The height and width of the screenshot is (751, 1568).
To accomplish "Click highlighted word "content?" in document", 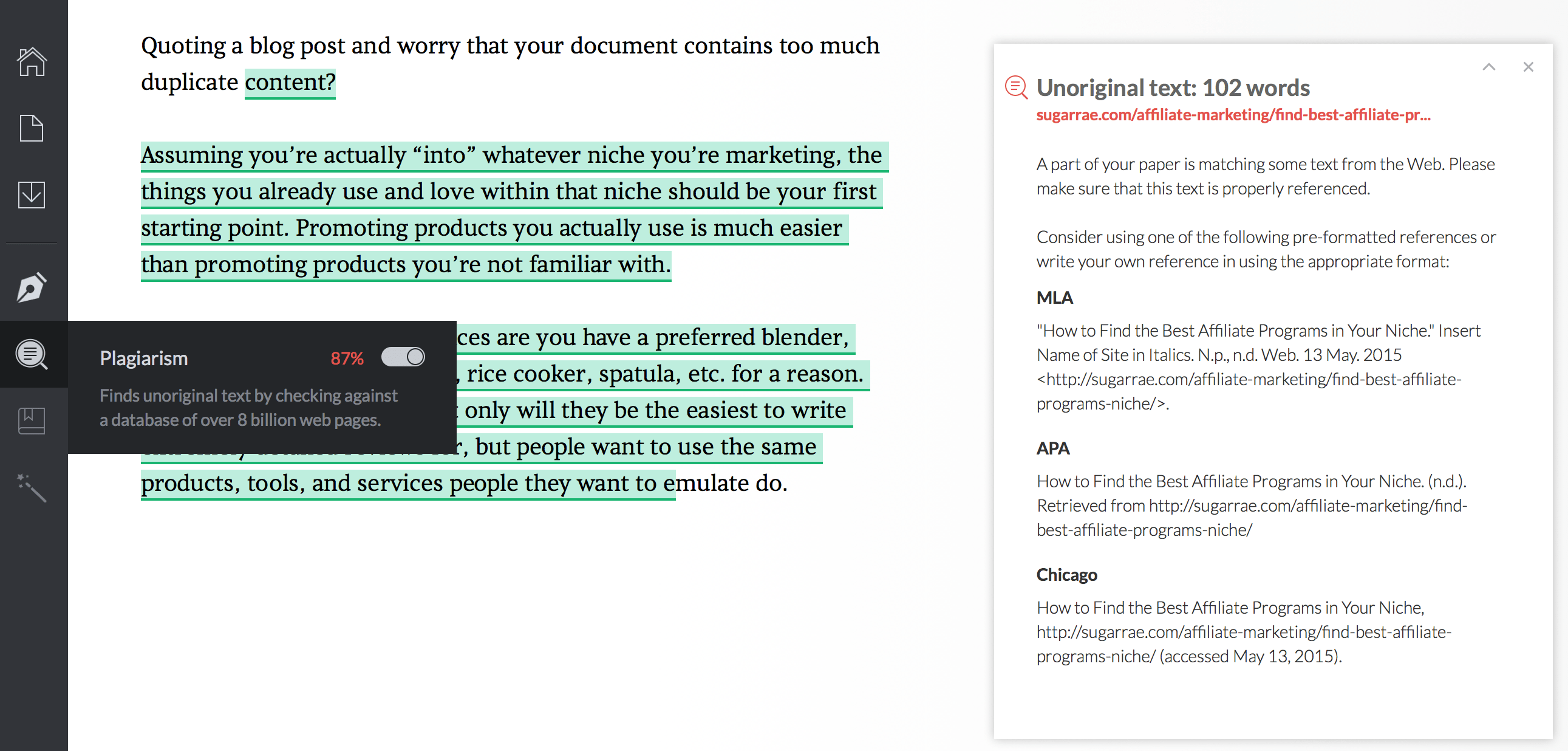I will [x=290, y=82].
